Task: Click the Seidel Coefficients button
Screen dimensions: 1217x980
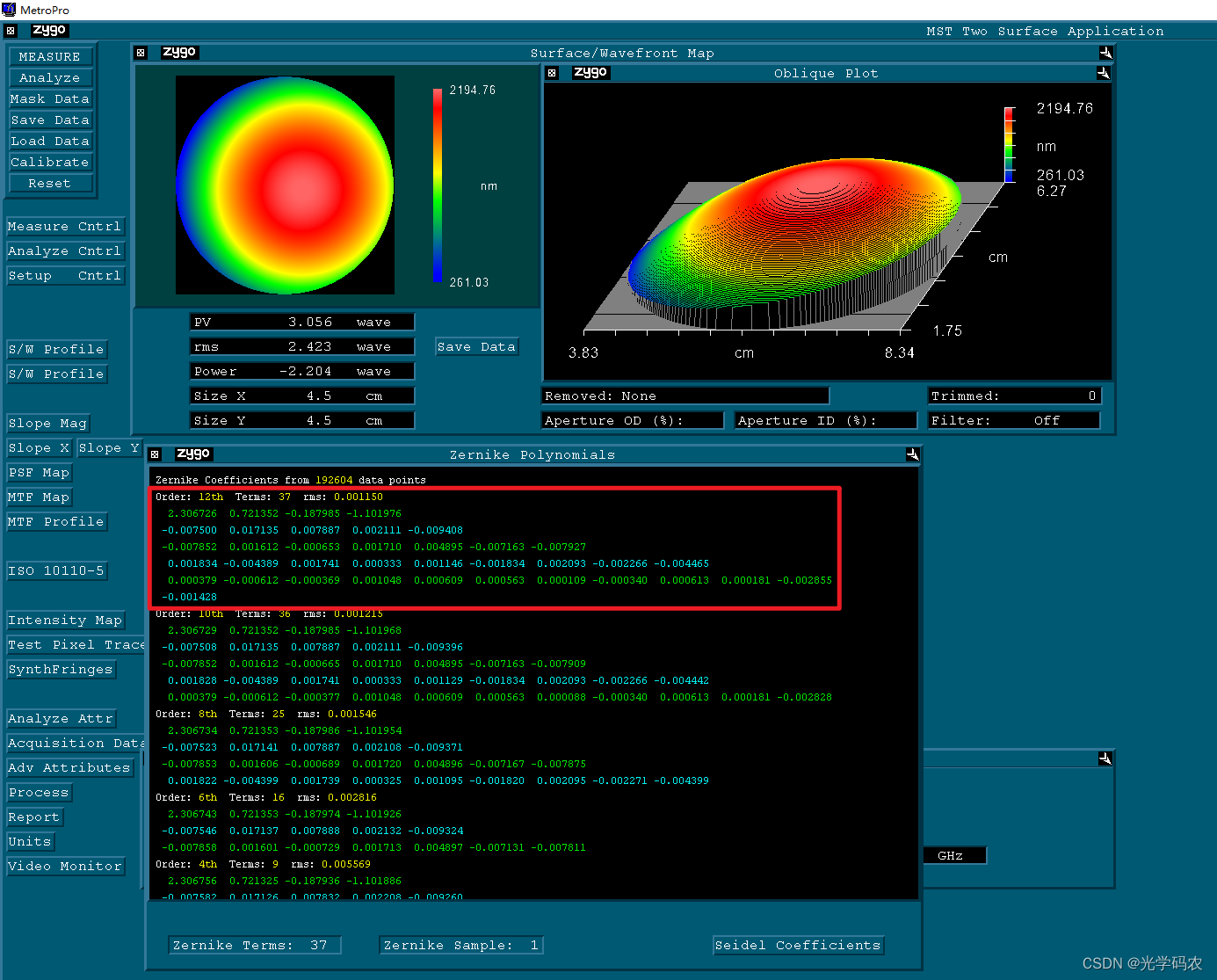Action: pos(798,946)
